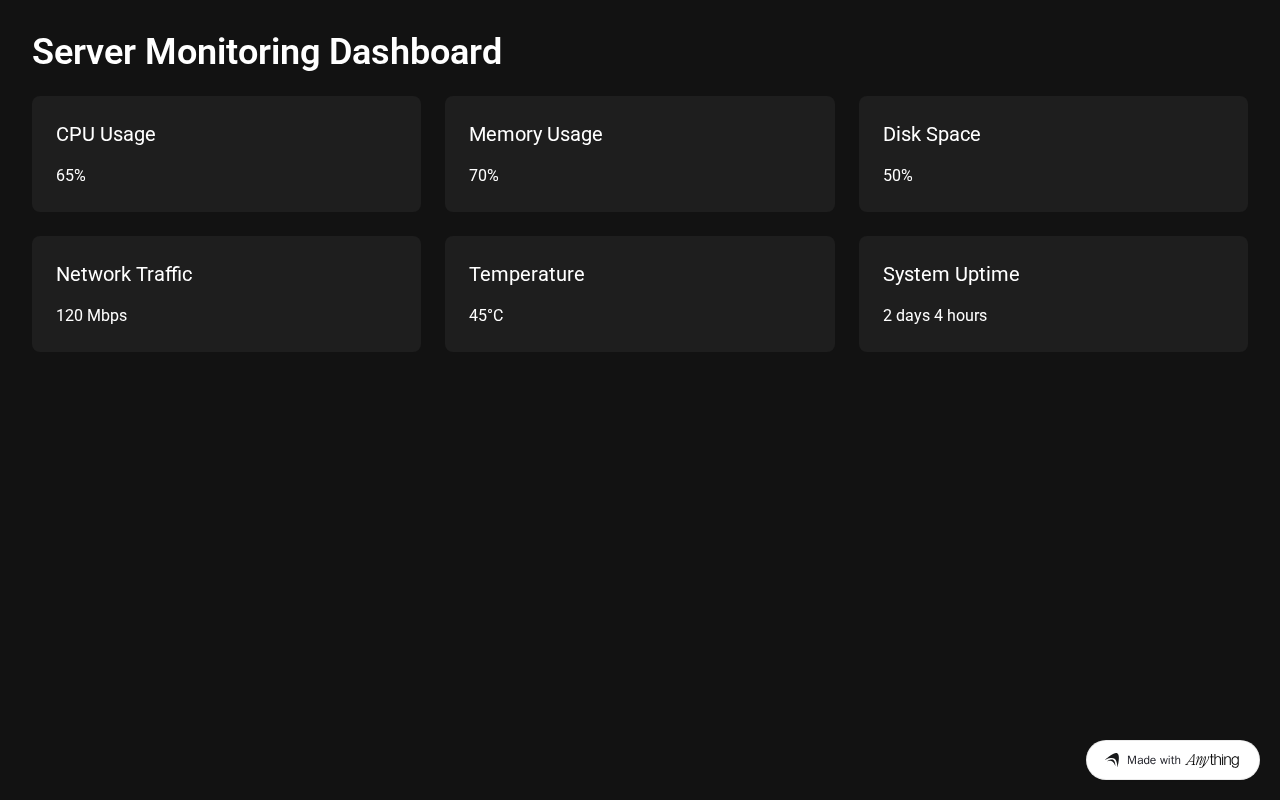Click the 65% CPU reading

[x=71, y=176]
